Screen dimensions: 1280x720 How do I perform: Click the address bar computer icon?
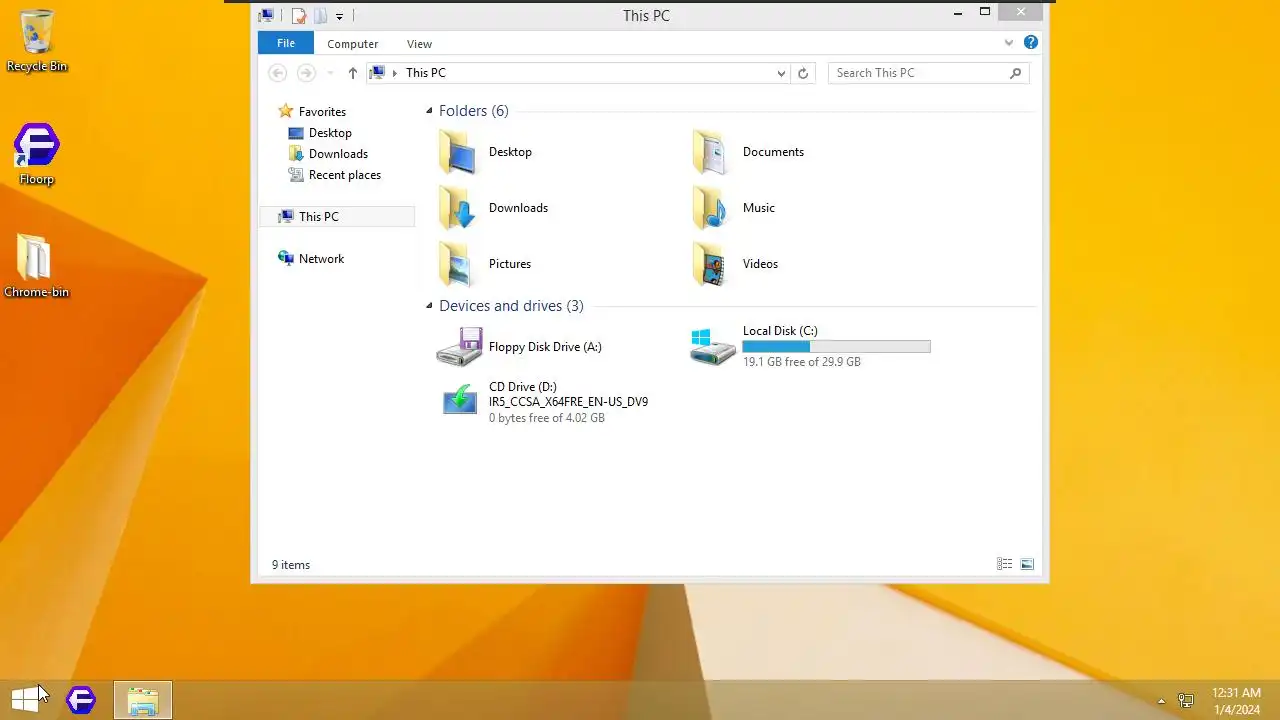tap(377, 73)
